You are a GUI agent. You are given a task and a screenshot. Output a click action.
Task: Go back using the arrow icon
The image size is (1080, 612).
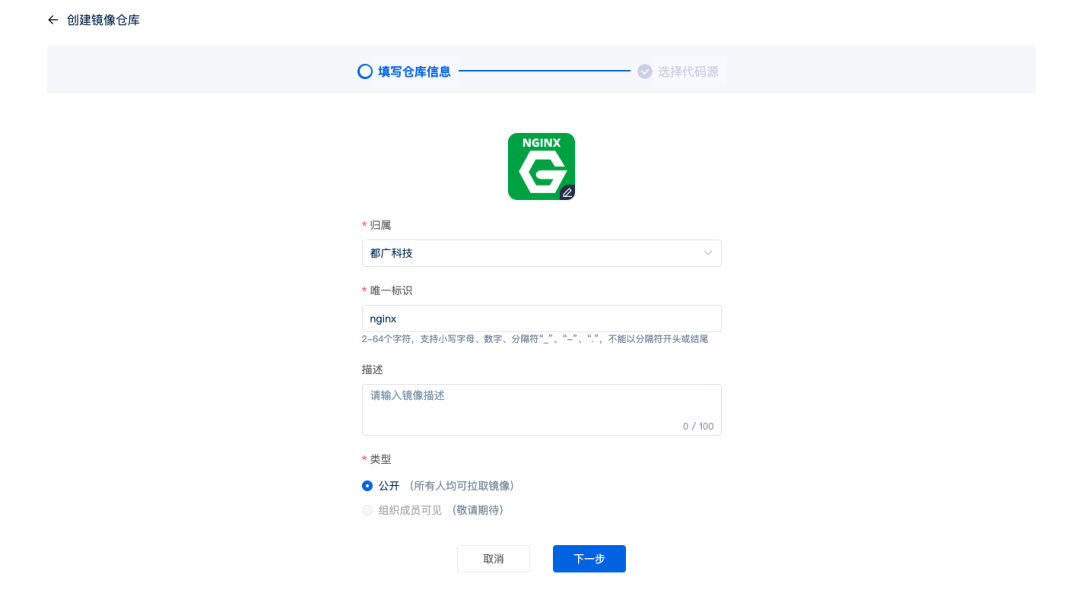click(x=53, y=20)
